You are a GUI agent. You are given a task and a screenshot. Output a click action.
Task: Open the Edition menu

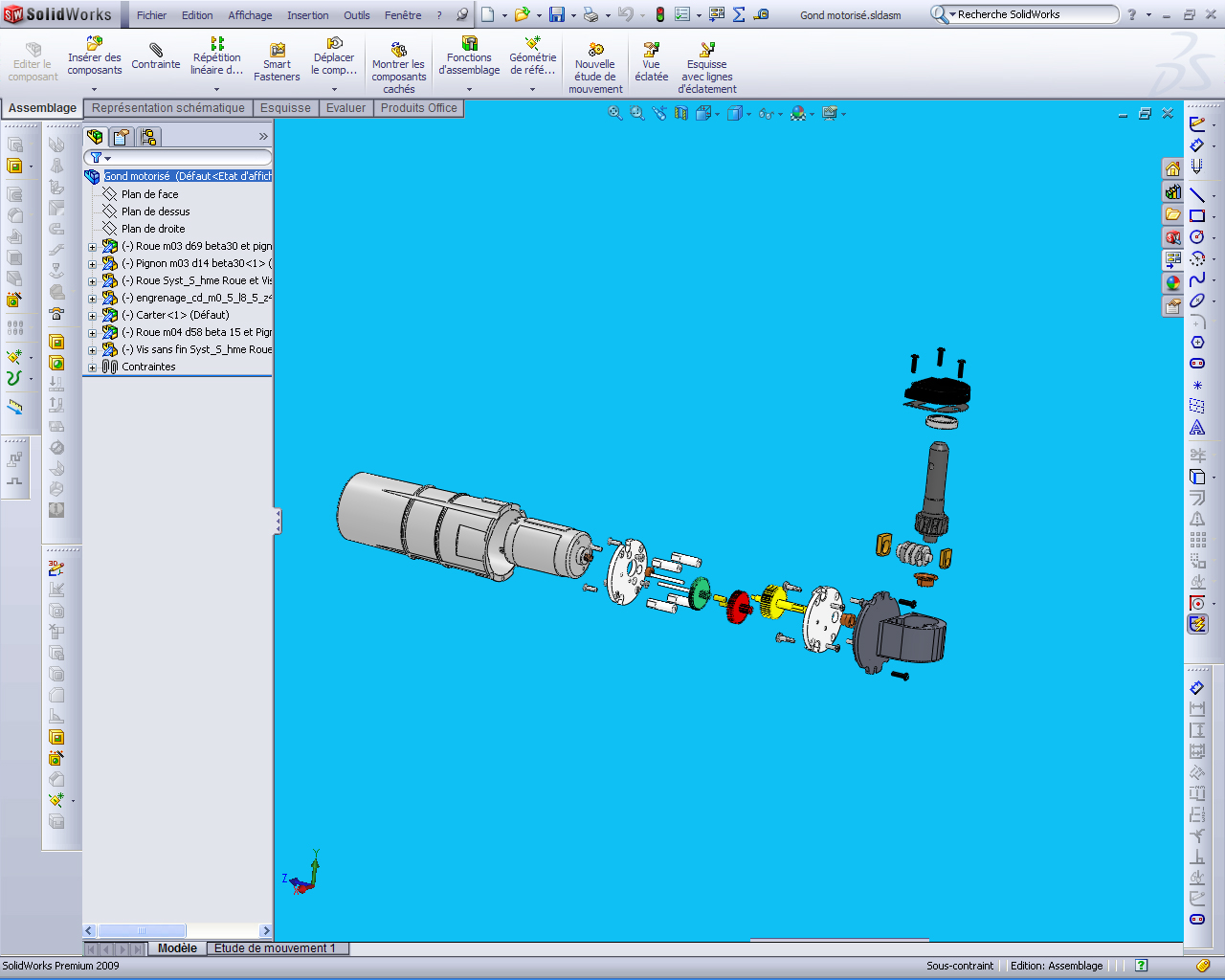197,15
